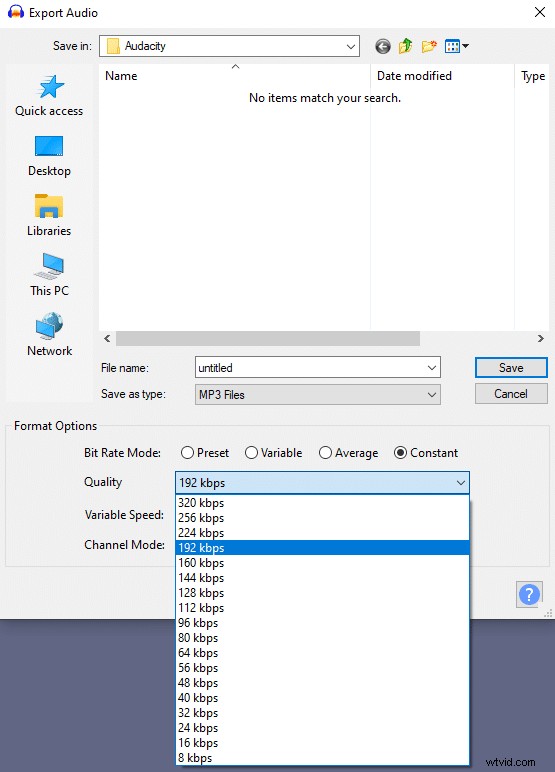Choose 24 kbps quality
Image resolution: width=555 pixels, height=772 pixels.
[322, 728]
